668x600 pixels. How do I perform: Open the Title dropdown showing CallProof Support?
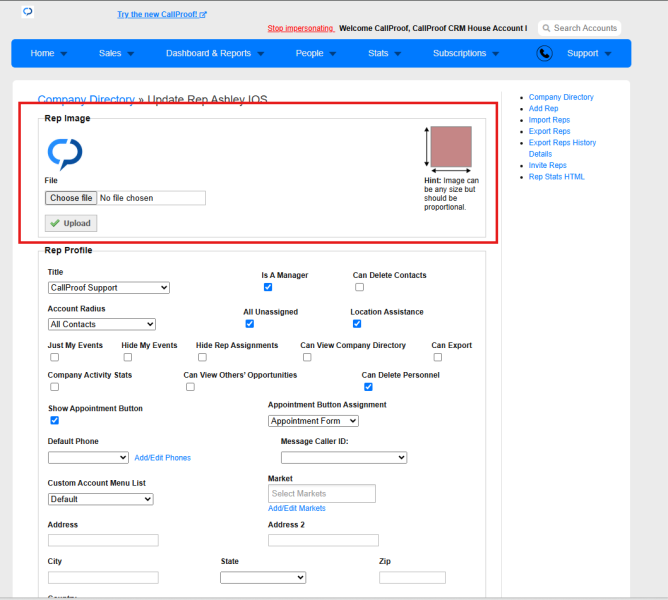(x=109, y=288)
